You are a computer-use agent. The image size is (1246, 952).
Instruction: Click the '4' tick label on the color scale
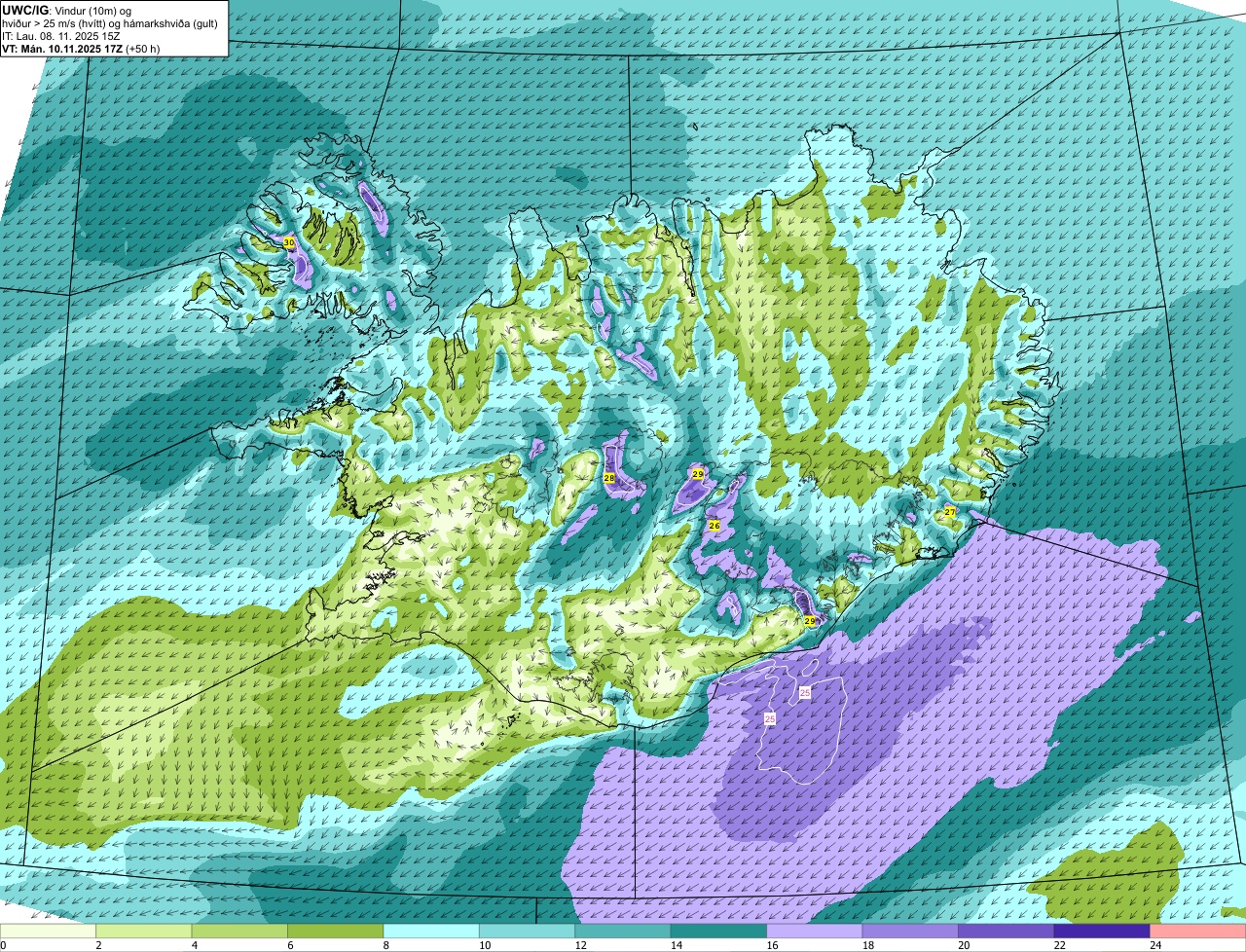click(193, 945)
